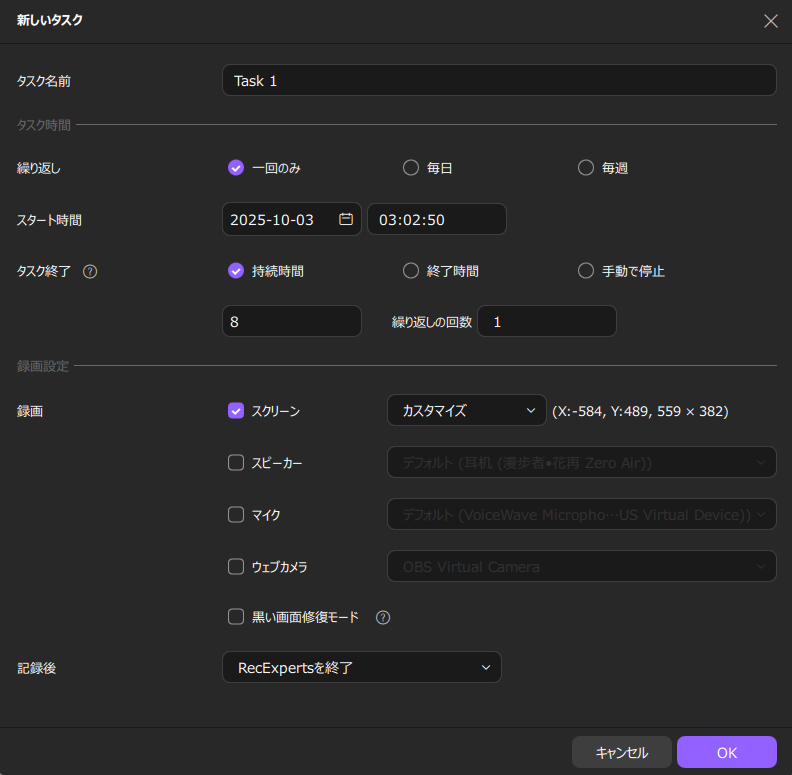Click the OK button
This screenshot has width=792, height=775.
click(x=726, y=752)
